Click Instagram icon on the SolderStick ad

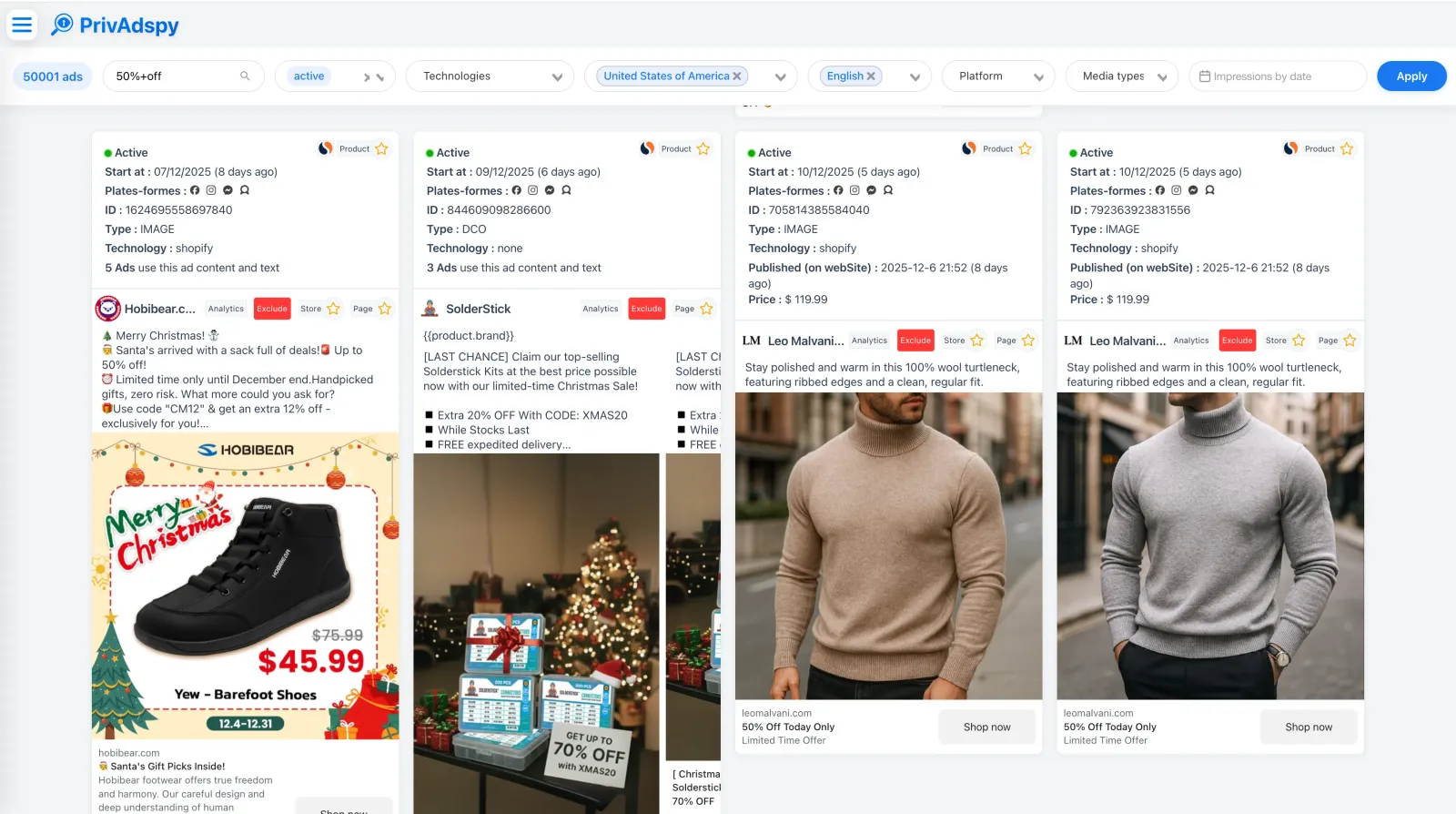(x=533, y=190)
